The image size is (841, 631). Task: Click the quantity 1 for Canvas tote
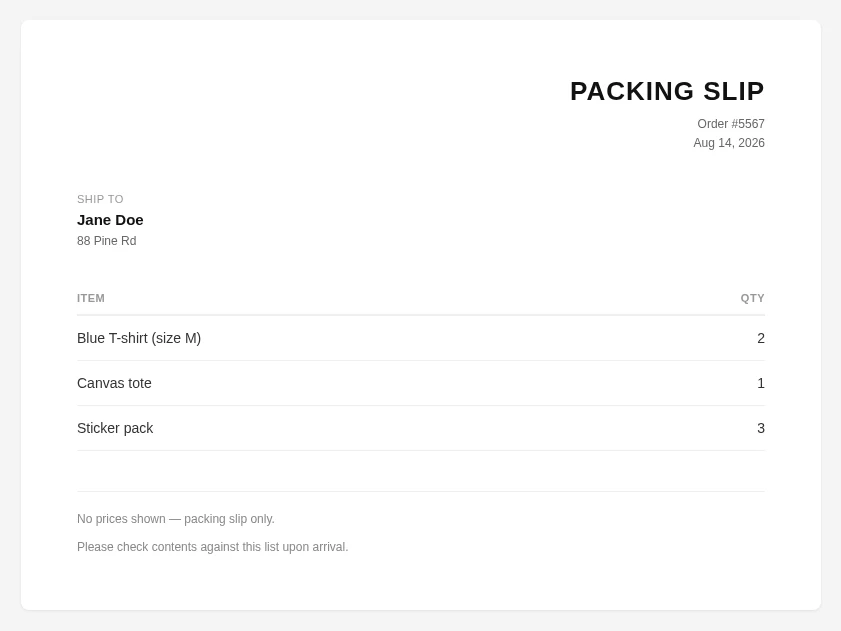click(761, 383)
